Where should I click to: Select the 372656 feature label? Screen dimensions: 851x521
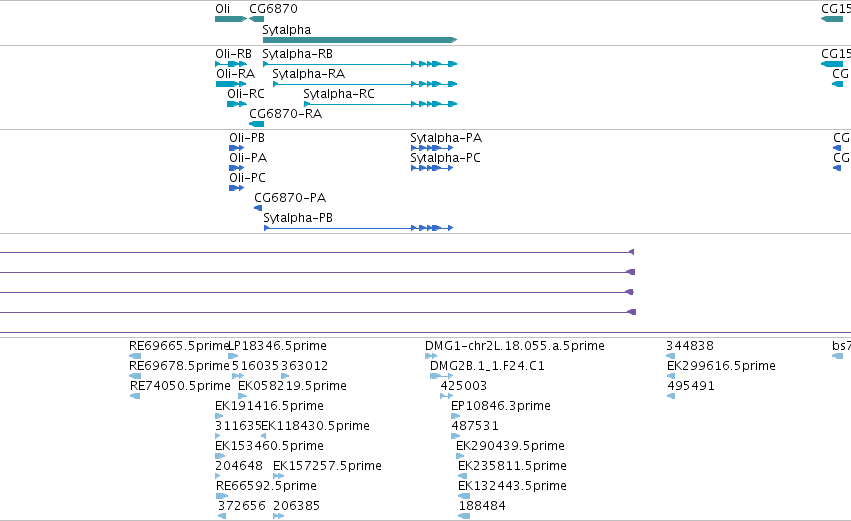point(242,507)
